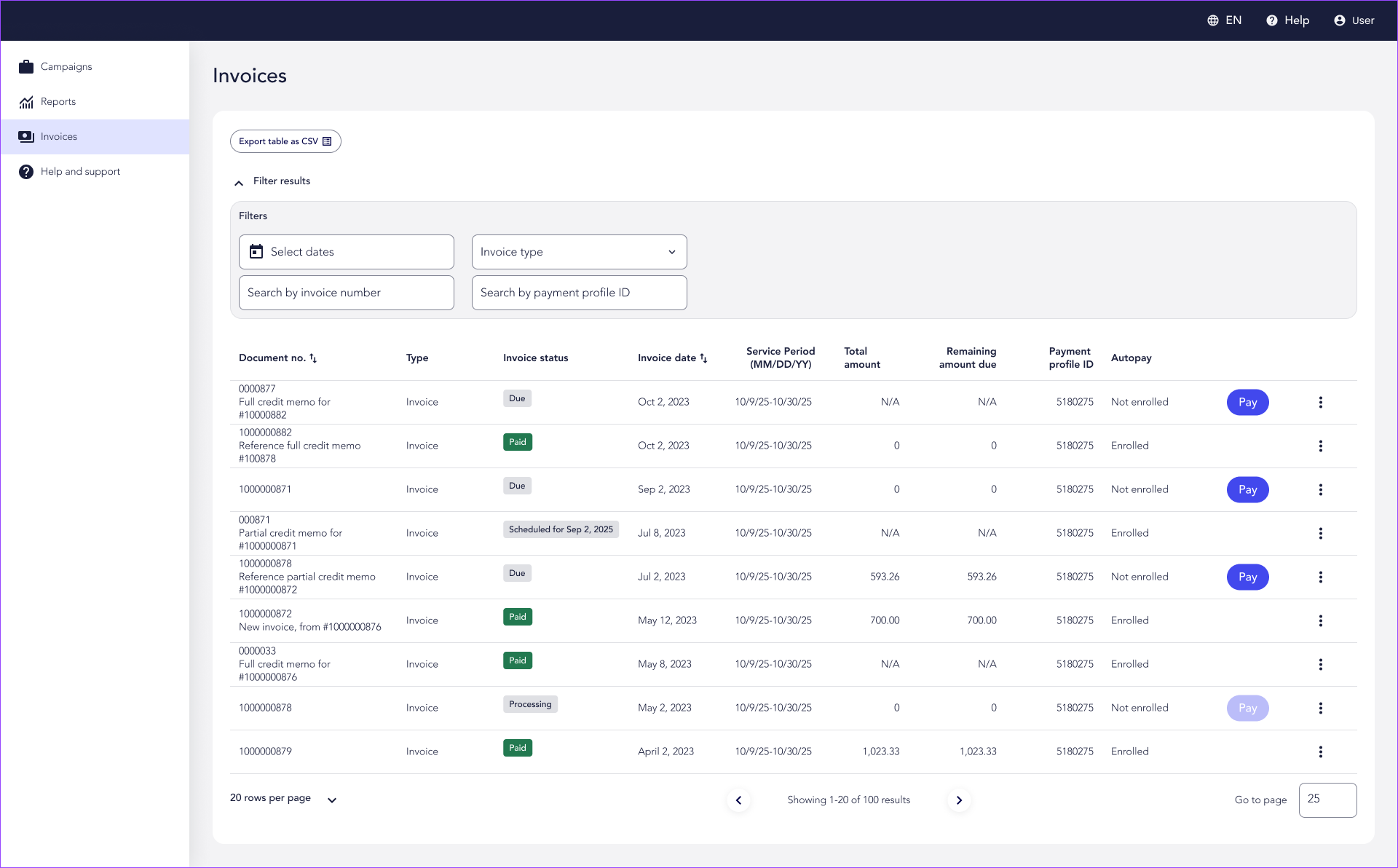This screenshot has height=868, width=1398.
Task: Open the Invoice type dropdown
Action: pos(579,252)
